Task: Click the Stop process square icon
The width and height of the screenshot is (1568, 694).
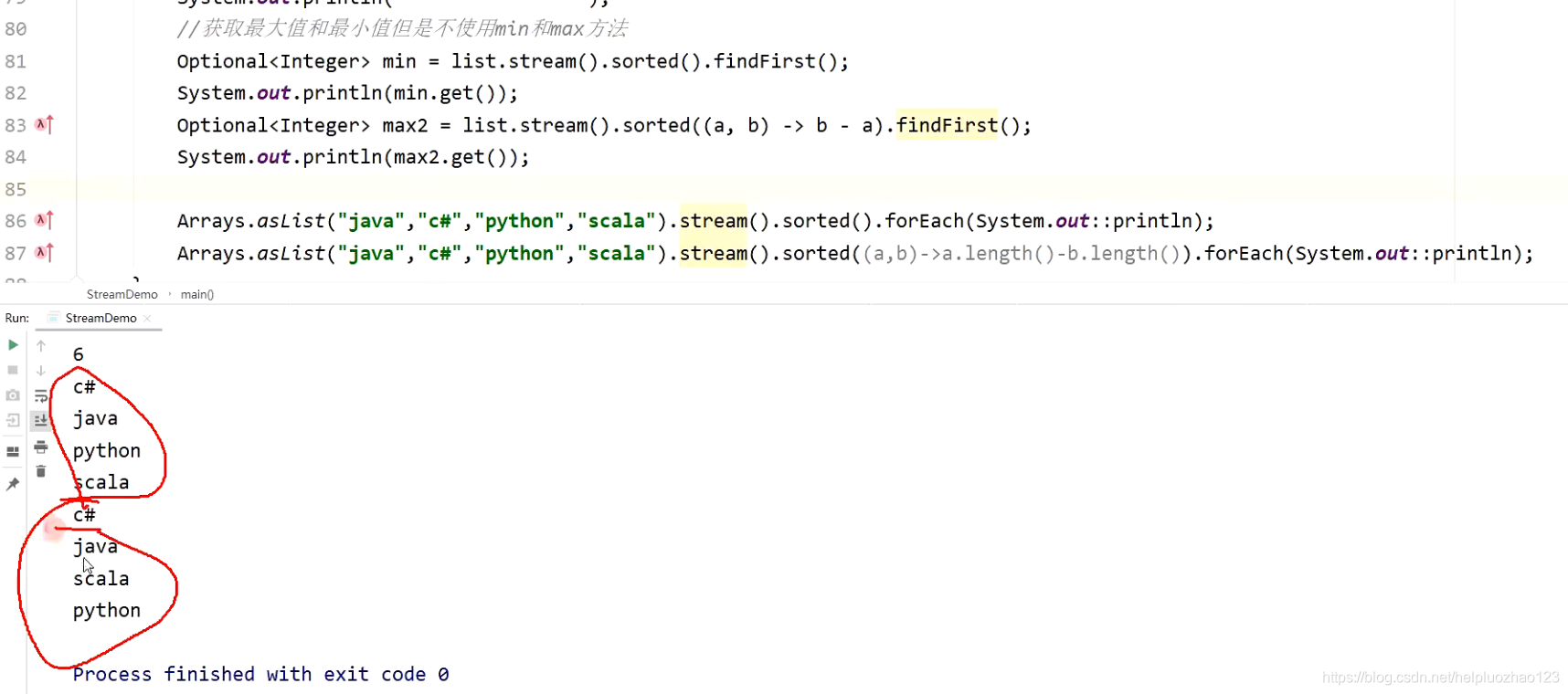Action: tap(13, 370)
